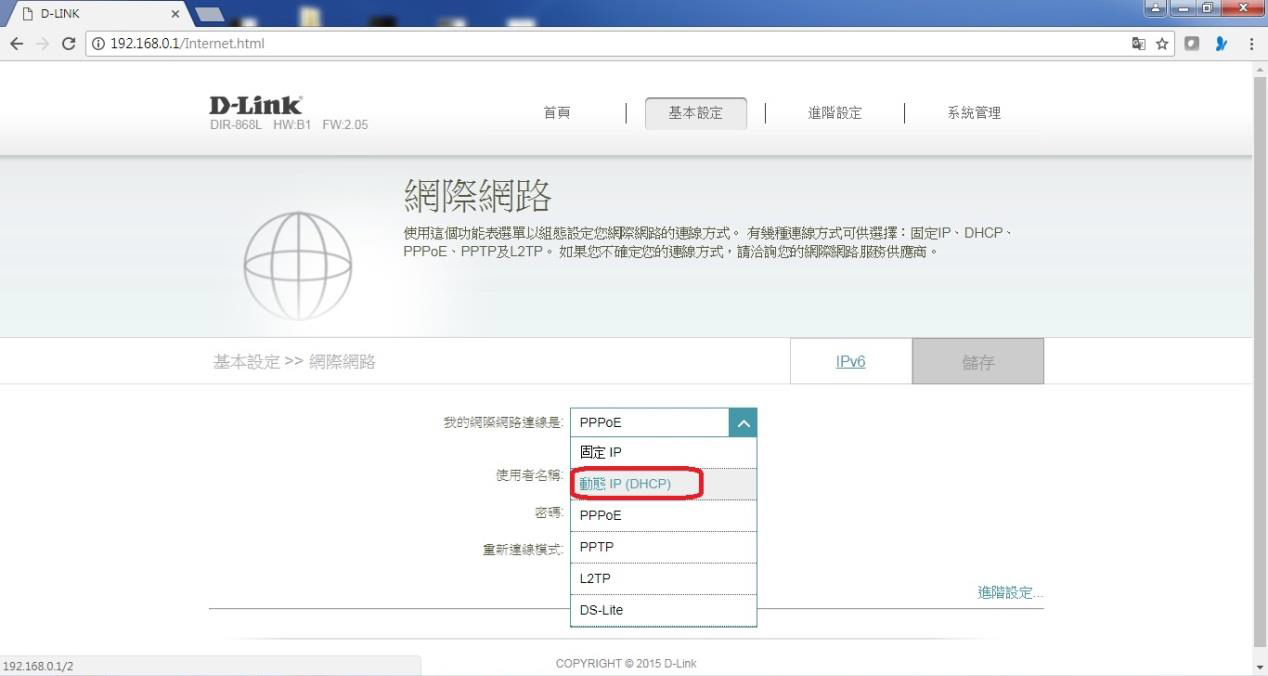Collapse the connection type dropdown arrow

point(743,423)
